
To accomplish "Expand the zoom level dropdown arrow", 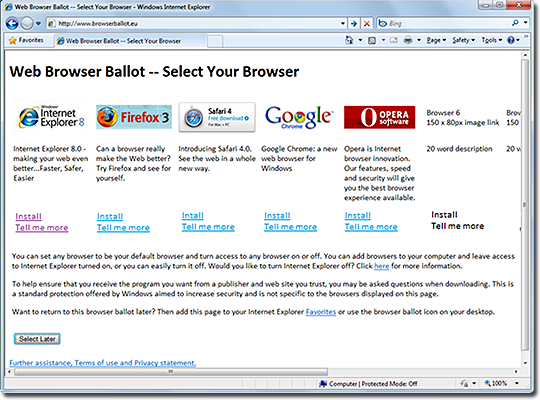I will [517, 383].
